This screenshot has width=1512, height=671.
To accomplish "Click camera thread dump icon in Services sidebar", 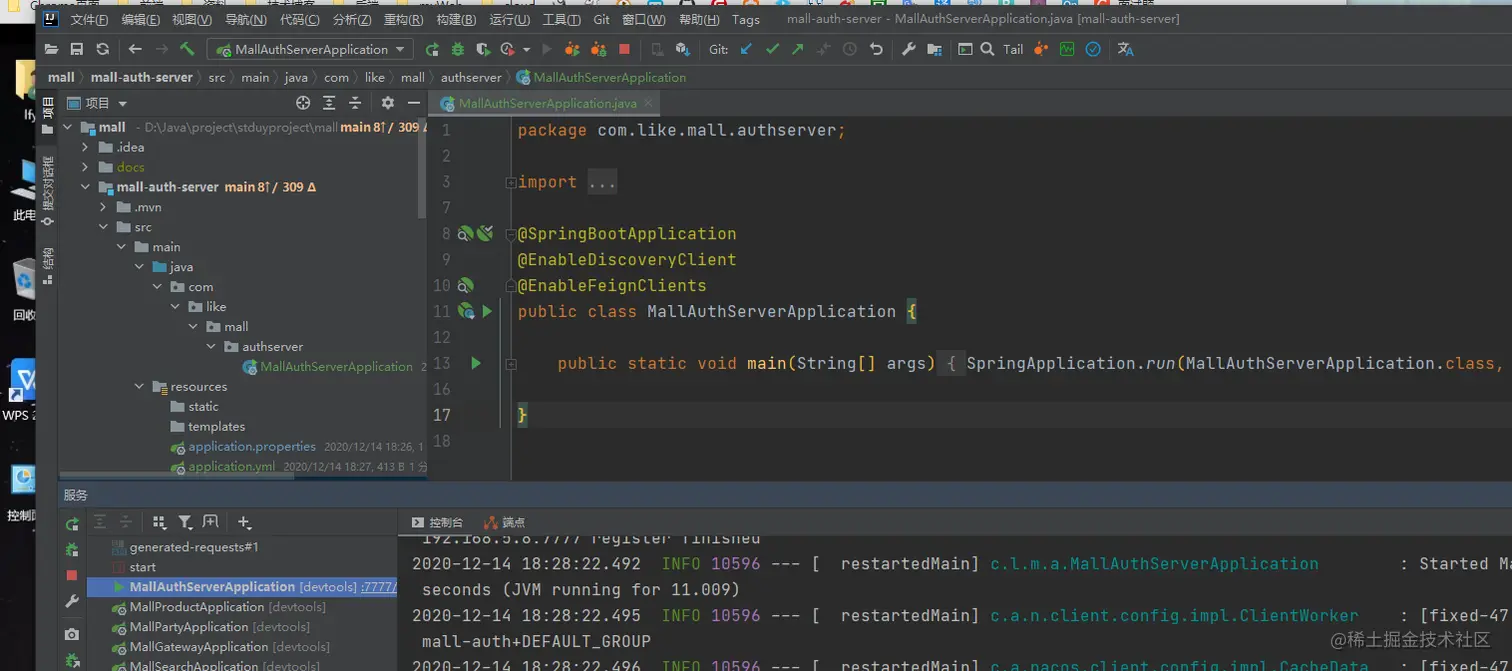I will click(x=72, y=634).
